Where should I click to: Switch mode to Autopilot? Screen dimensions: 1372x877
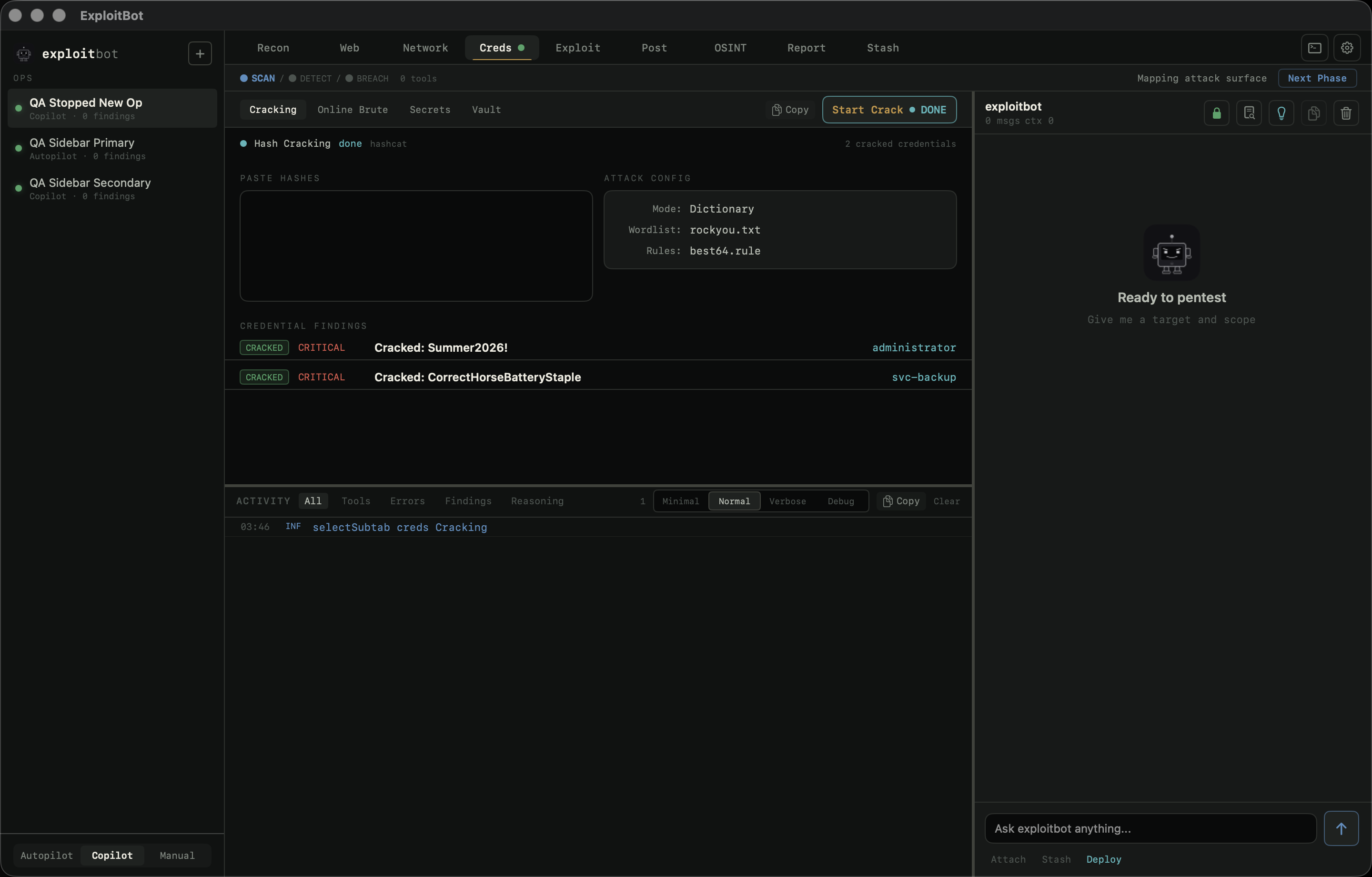(47, 856)
